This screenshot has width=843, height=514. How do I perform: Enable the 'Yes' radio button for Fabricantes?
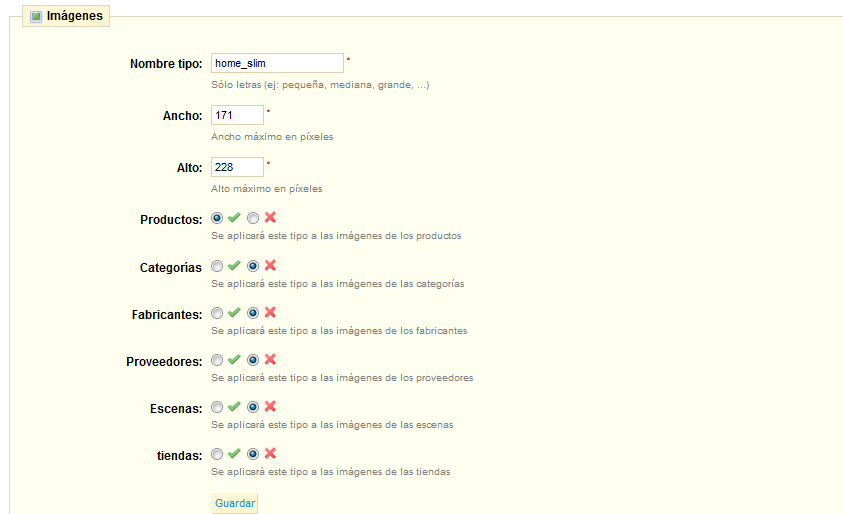pyautogui.click(x=217, y=313)
